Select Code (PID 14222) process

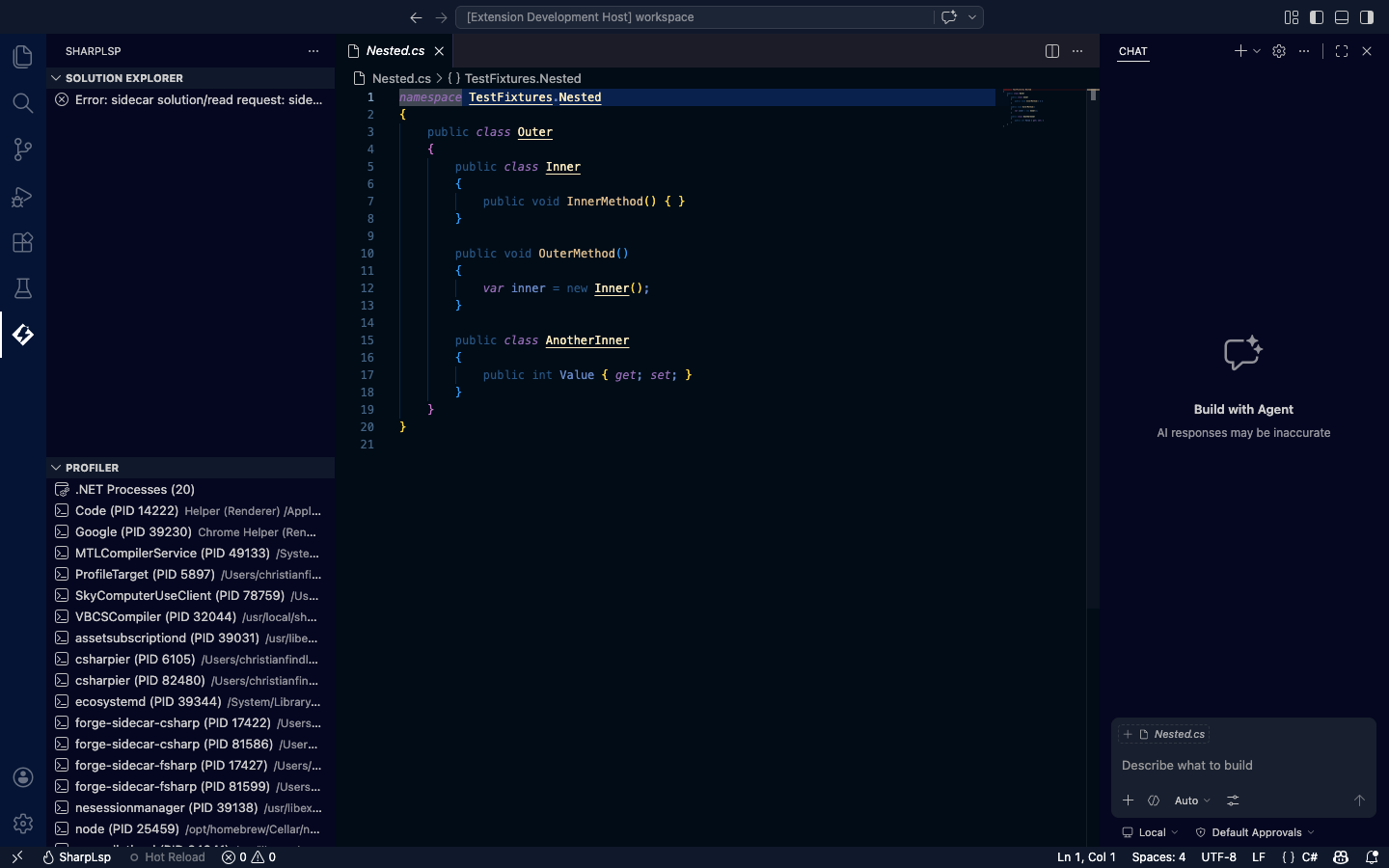(x=190, y=510)
